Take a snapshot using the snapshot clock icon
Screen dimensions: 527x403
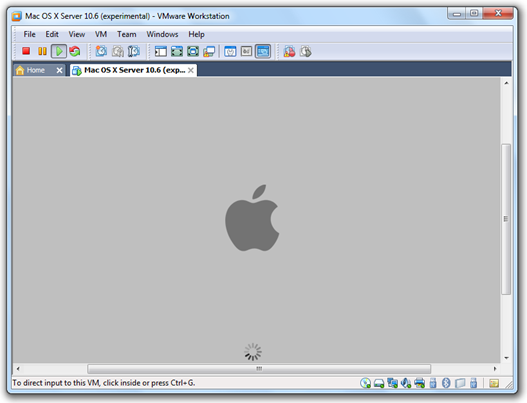[x=101, y=51]
